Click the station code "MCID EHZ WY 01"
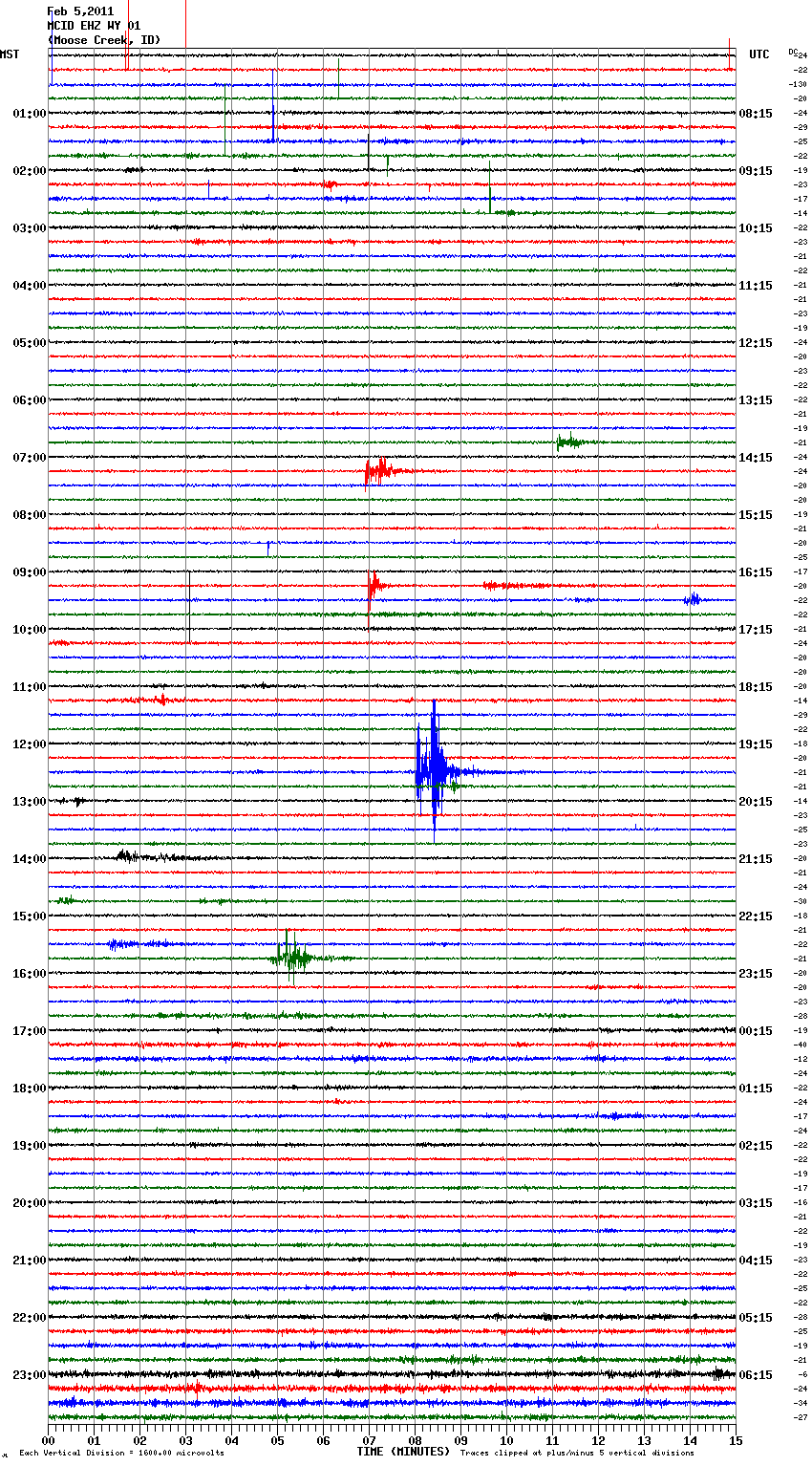 tap(94, 26)
